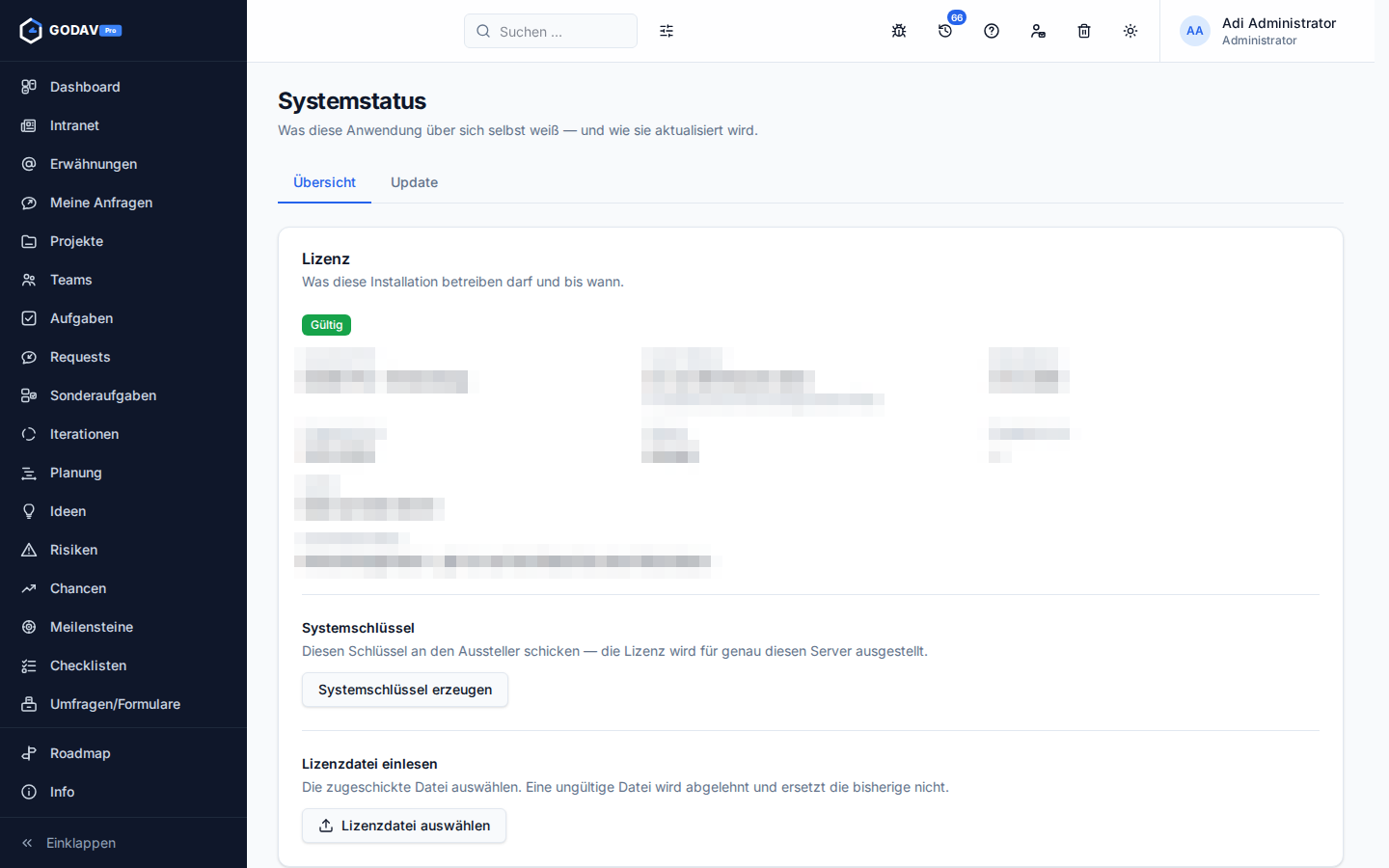Open Requests in sidebar
The image size is (1389, 868).
click(123, 357)
